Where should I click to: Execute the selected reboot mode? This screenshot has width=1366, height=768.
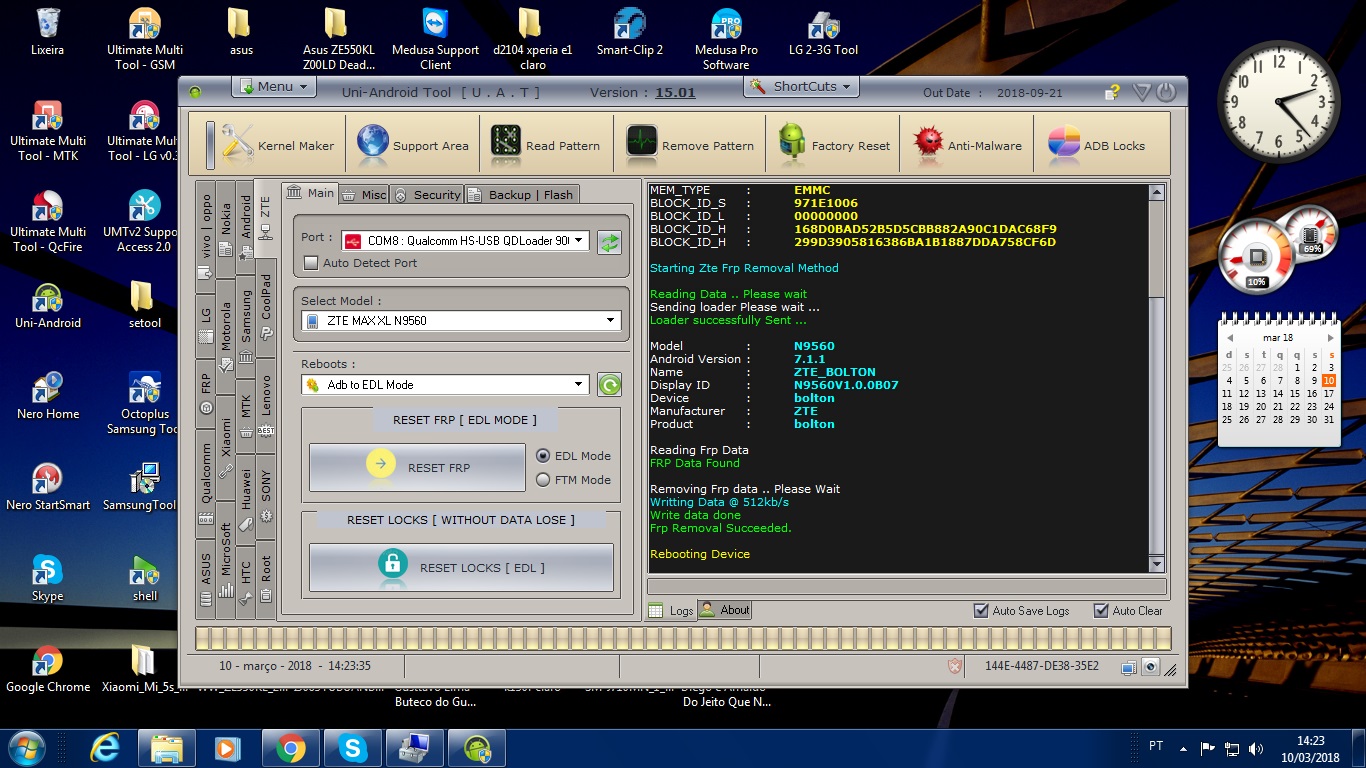pyautogui.click(x=609, y=385)
